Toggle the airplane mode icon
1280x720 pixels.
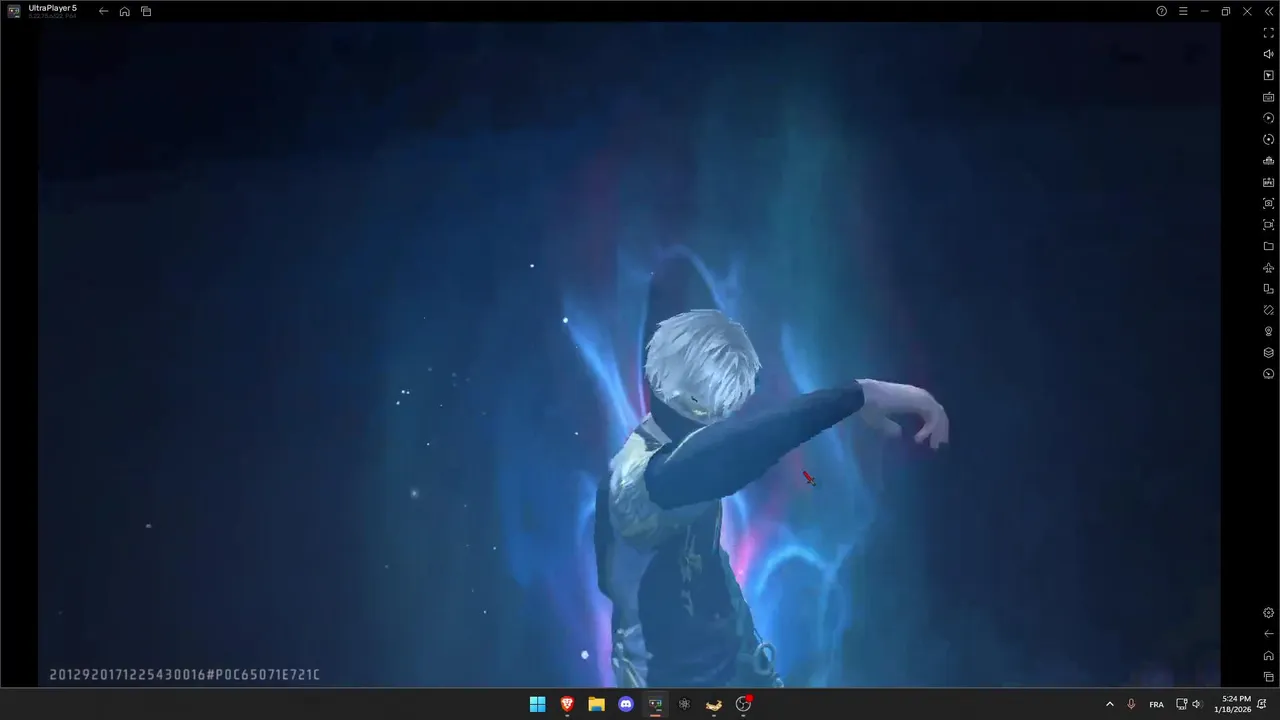click(1269, 268)
